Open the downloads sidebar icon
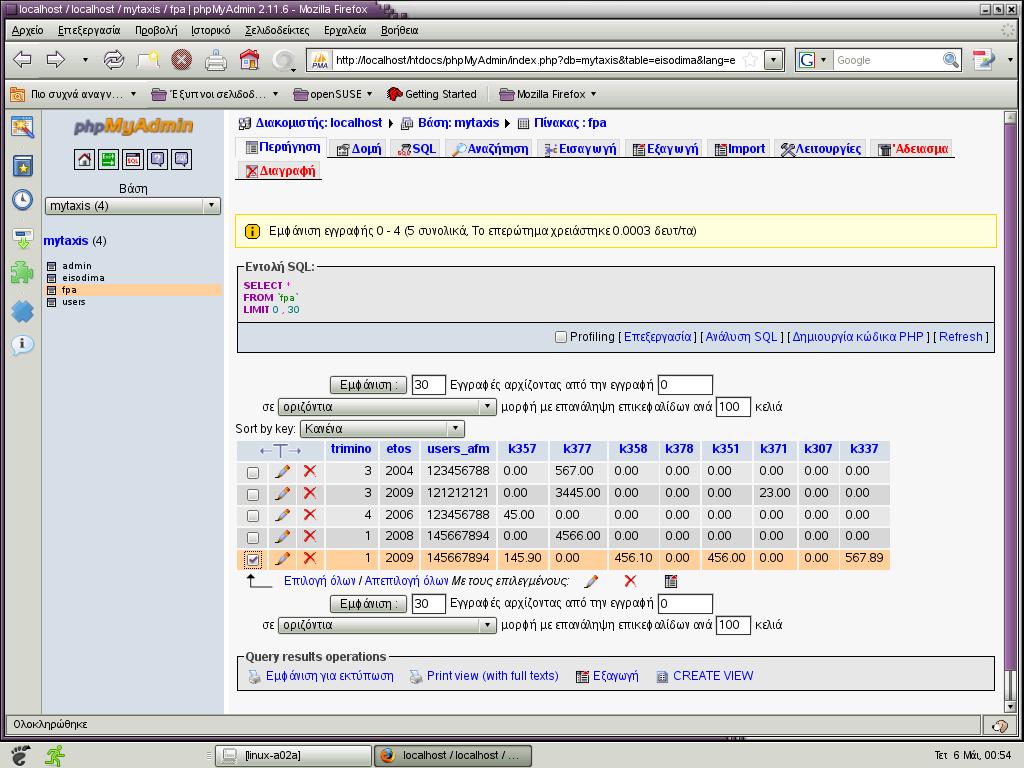This screenshot has width=1024, height=768. point(22,238)
